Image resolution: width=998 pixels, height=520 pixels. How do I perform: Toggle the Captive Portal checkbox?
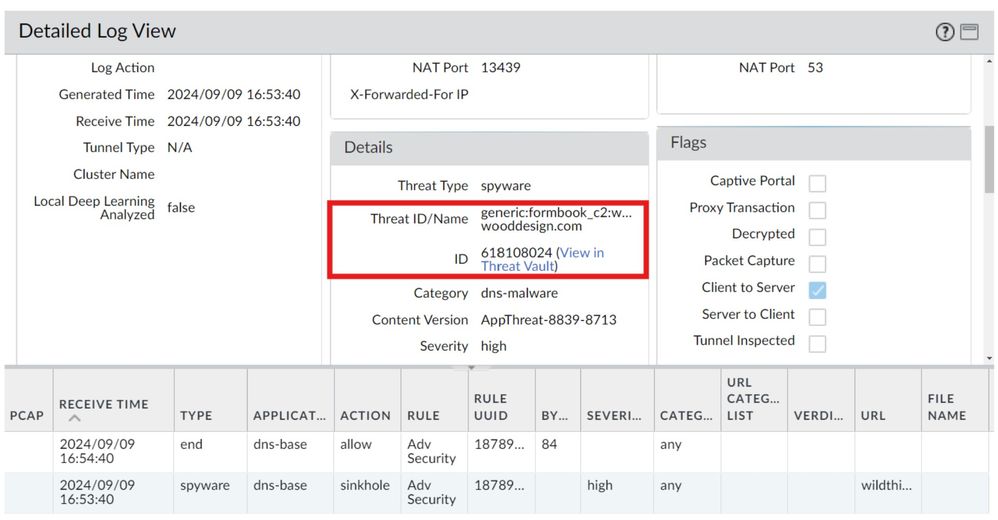[817, 183]
